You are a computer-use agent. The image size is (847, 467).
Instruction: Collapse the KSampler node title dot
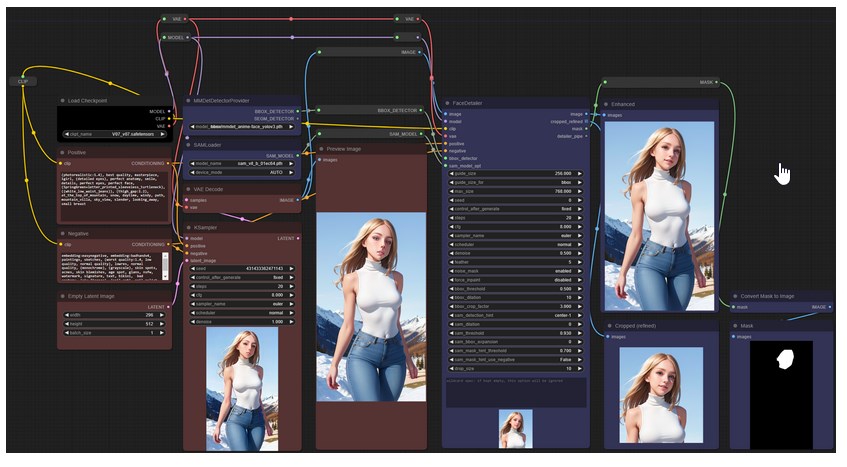click(x=189, y=228)
